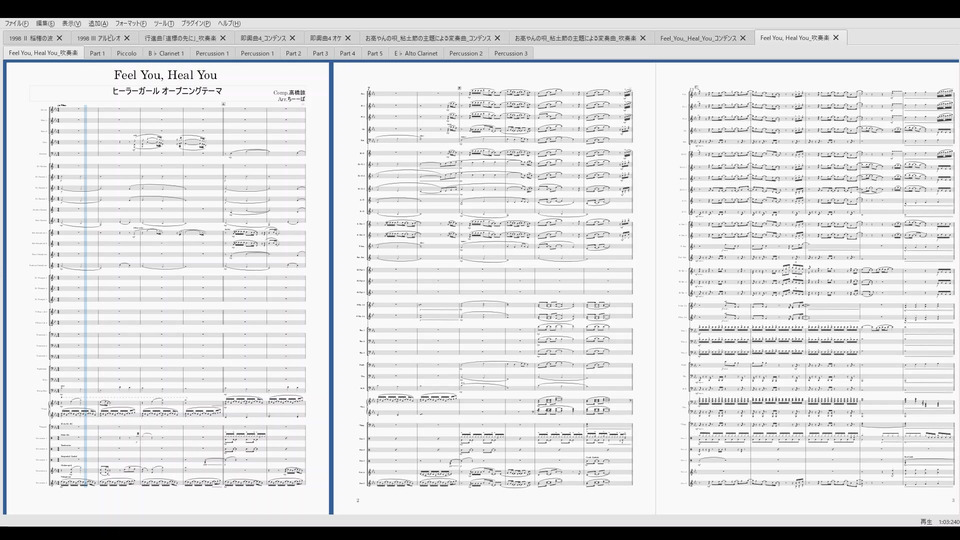Open the Part 4 part tab
960x540 pixels.
[347, 53]
